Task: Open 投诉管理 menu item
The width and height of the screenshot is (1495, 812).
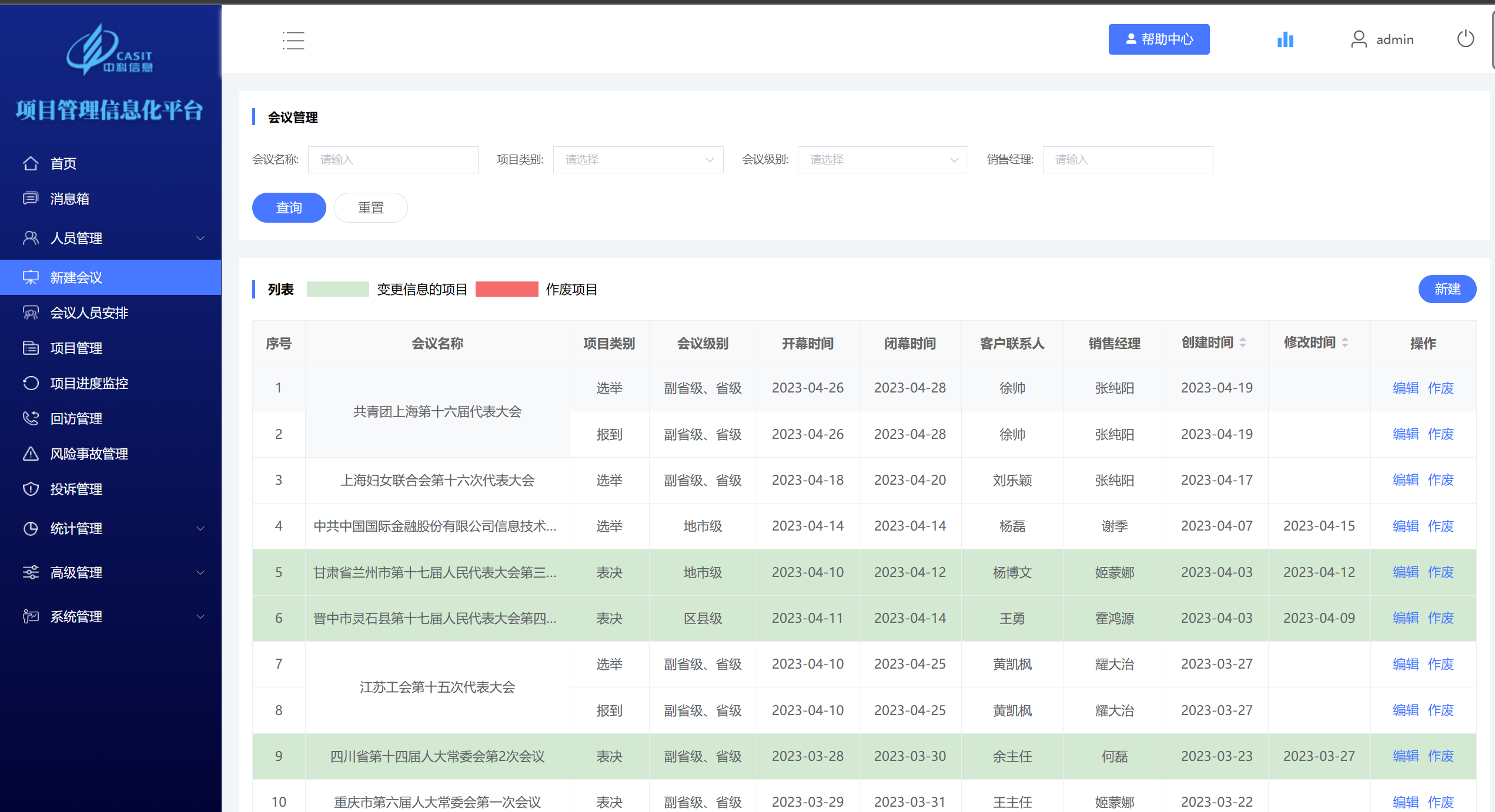Action: (x=111, y=489)
